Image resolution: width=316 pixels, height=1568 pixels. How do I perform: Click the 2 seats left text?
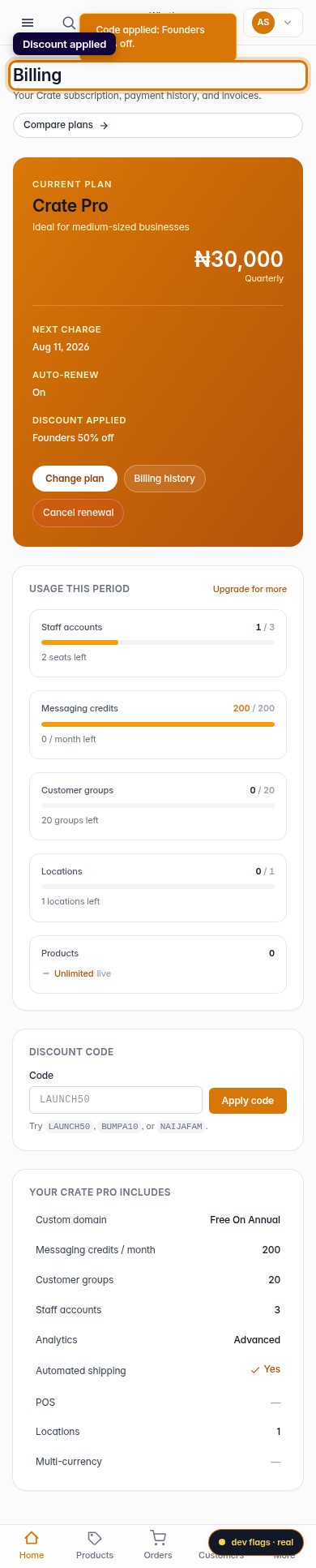64,657
